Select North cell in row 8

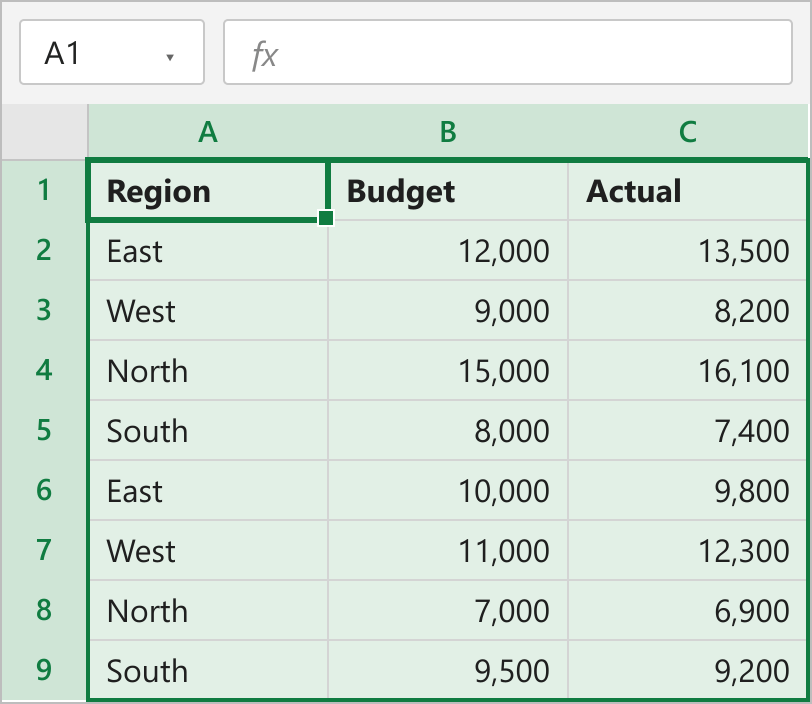[x=209, y=610]
